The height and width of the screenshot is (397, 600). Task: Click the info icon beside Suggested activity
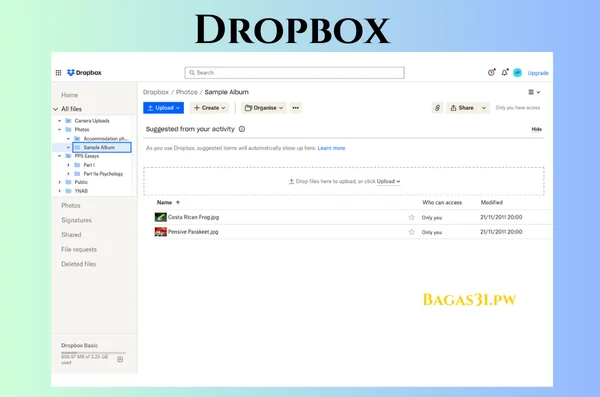coord(242,129)
